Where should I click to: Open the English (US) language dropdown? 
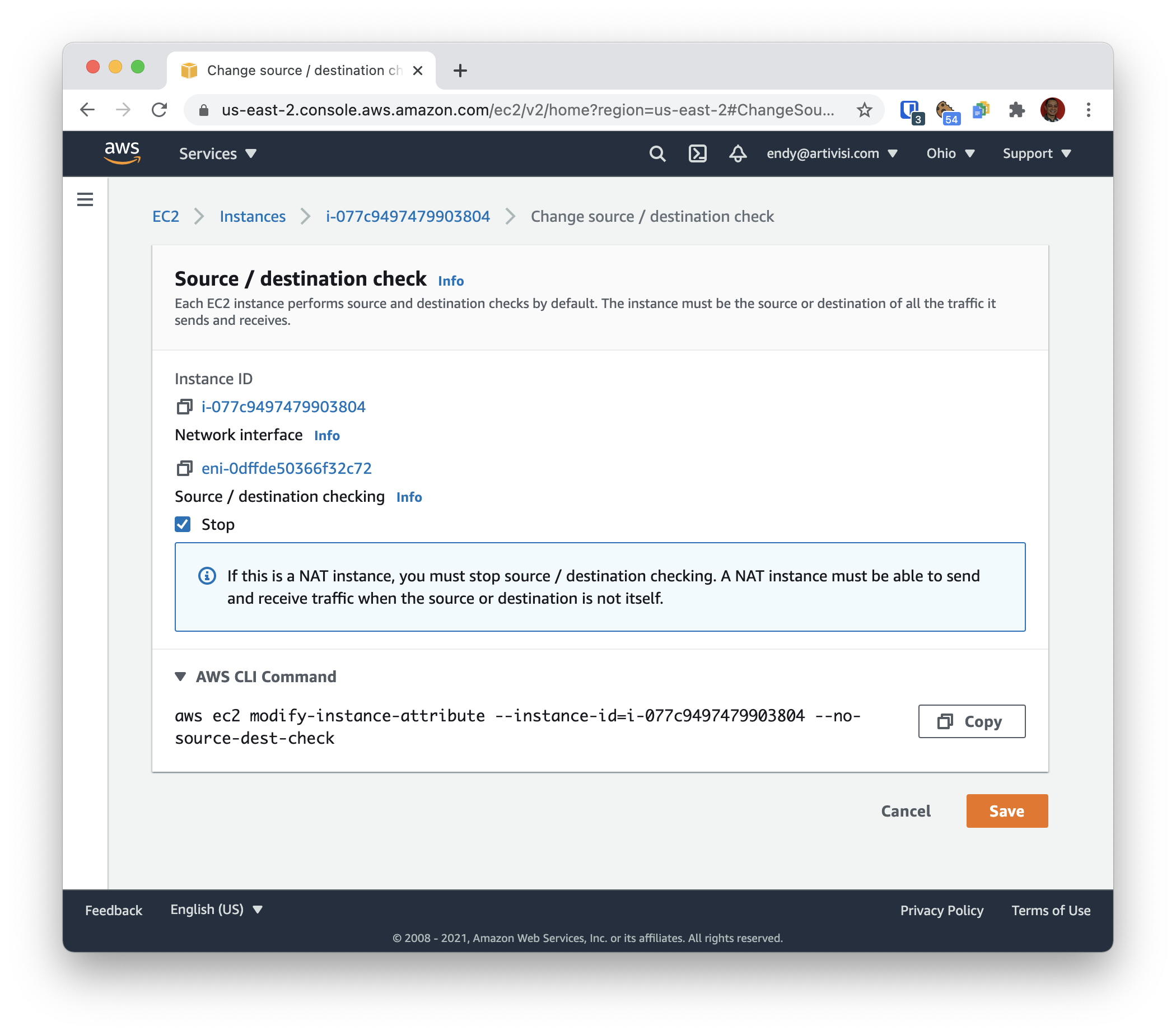point(216,910)
